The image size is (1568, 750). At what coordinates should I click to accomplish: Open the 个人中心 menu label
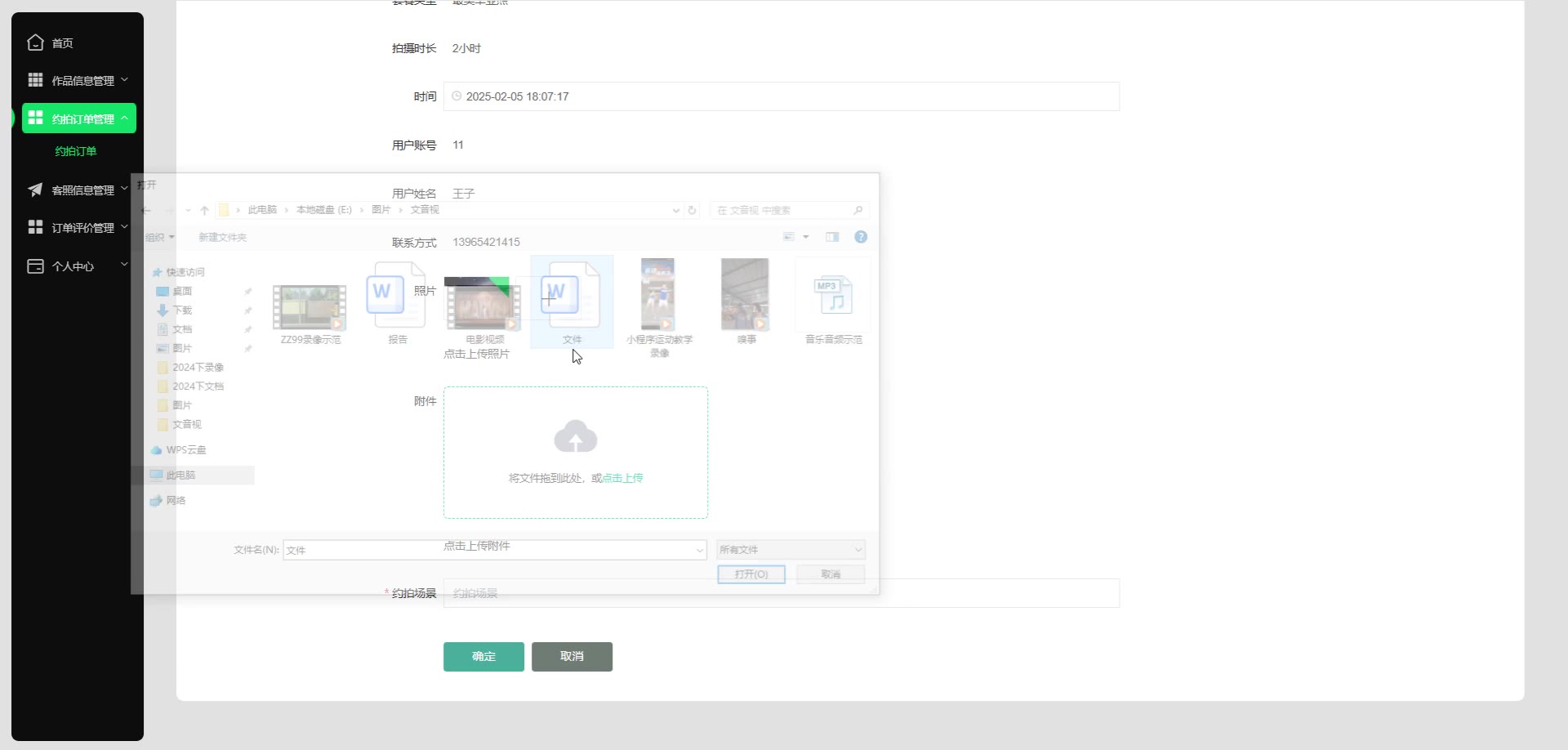pyautogui.click(x=73, y=266)
